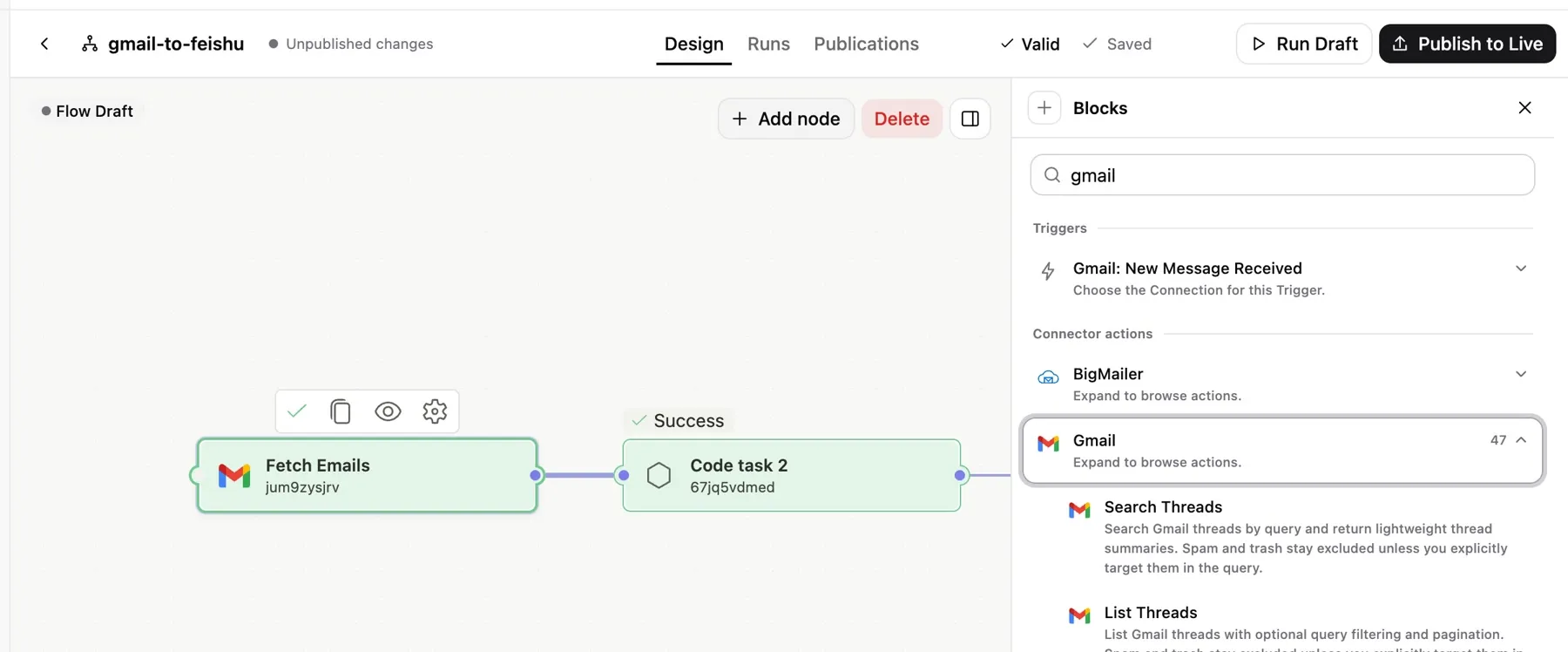Open the Design tab
This screenshot has width=1568, height=652.
693,44
